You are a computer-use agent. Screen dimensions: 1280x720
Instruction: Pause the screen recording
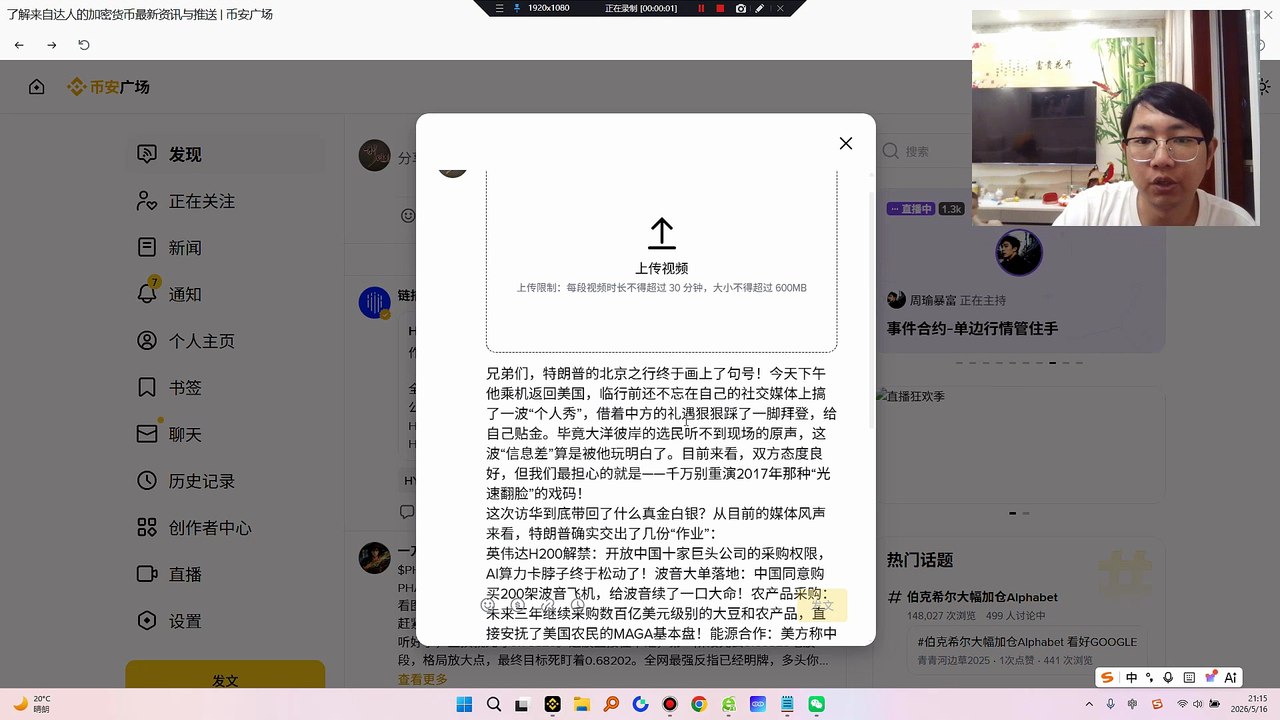701,8
